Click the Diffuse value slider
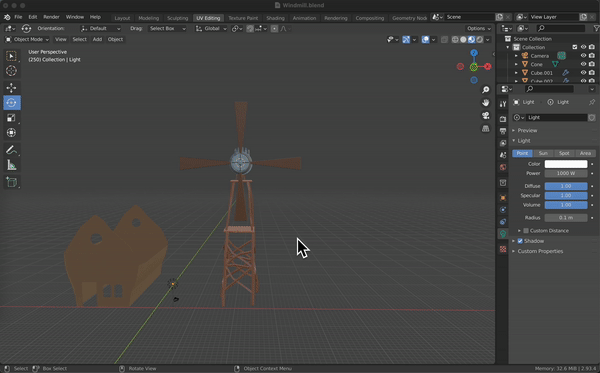The height and width of the screenshot is (373, 600). (x=566, y=186)
